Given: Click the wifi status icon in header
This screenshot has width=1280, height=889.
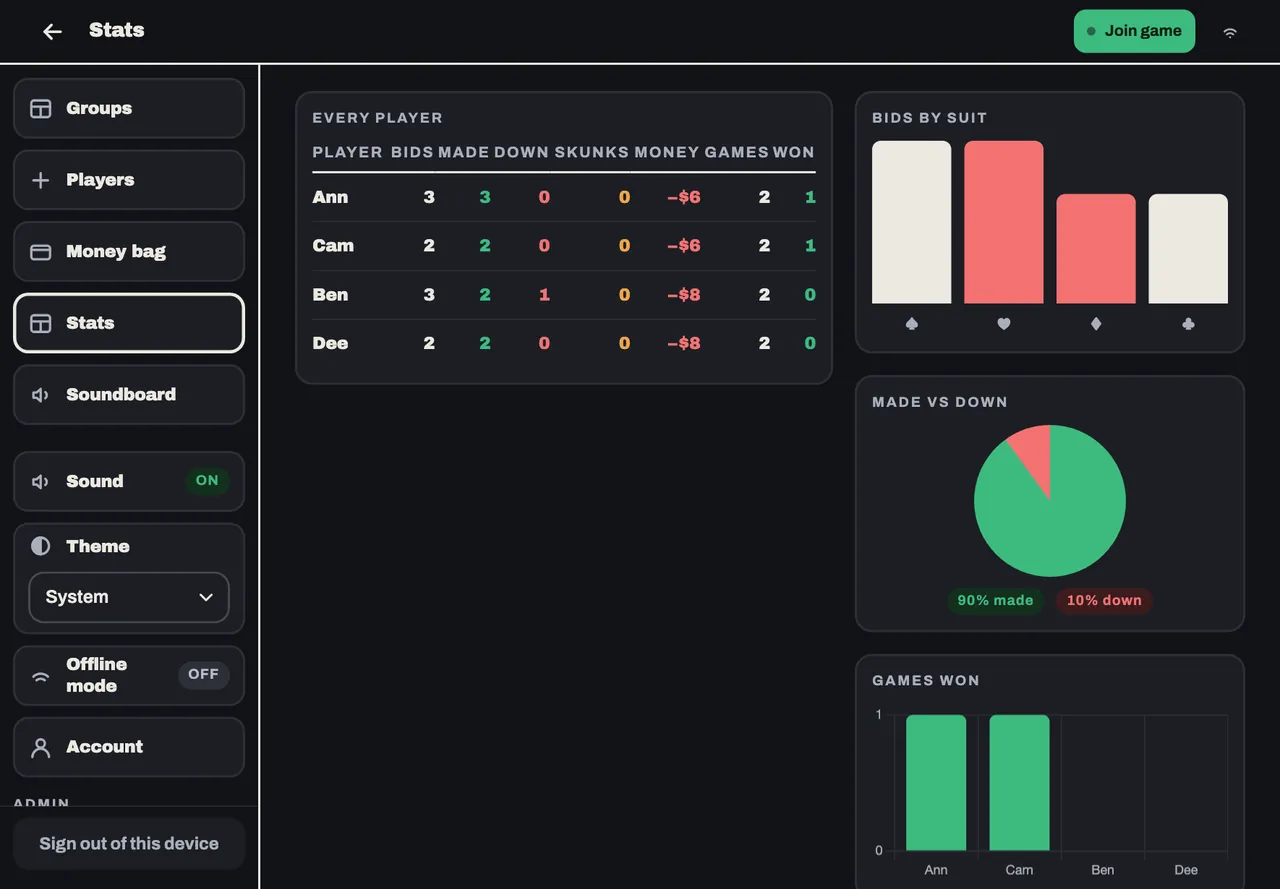Looking at the screenshot, I should coord(1230,32).
